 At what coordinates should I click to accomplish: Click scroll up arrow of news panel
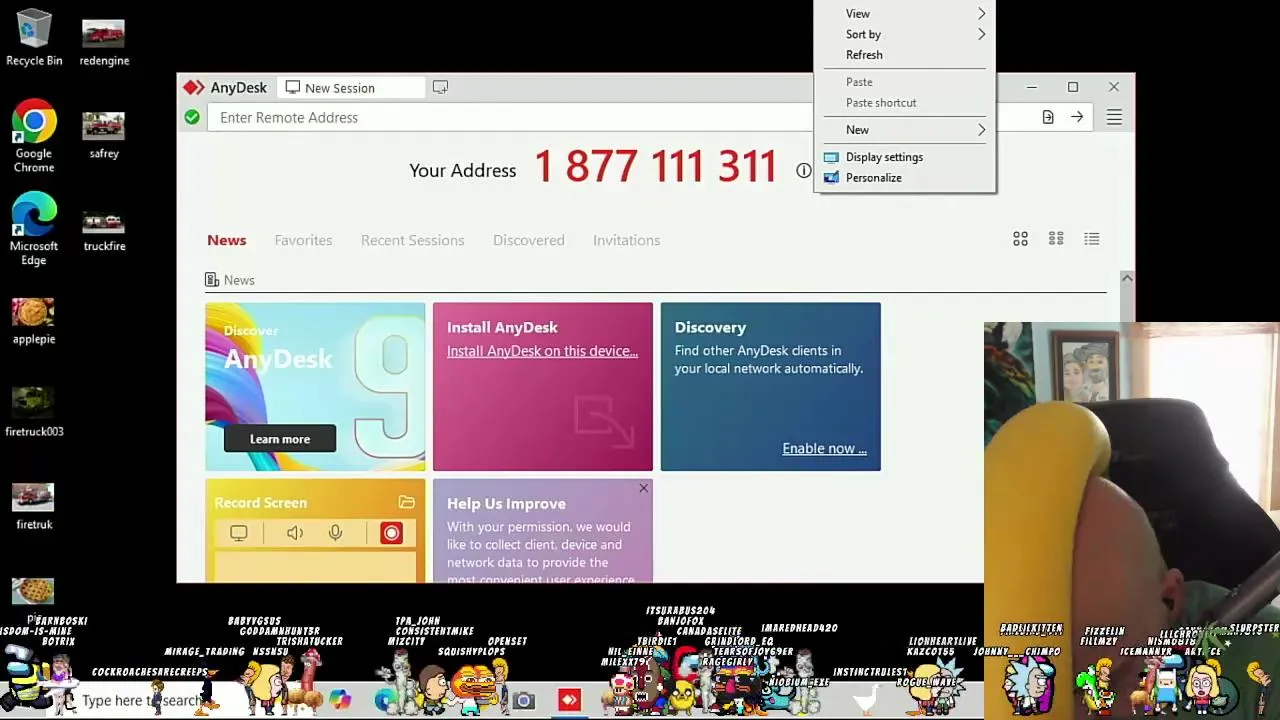click(1127, 278)
